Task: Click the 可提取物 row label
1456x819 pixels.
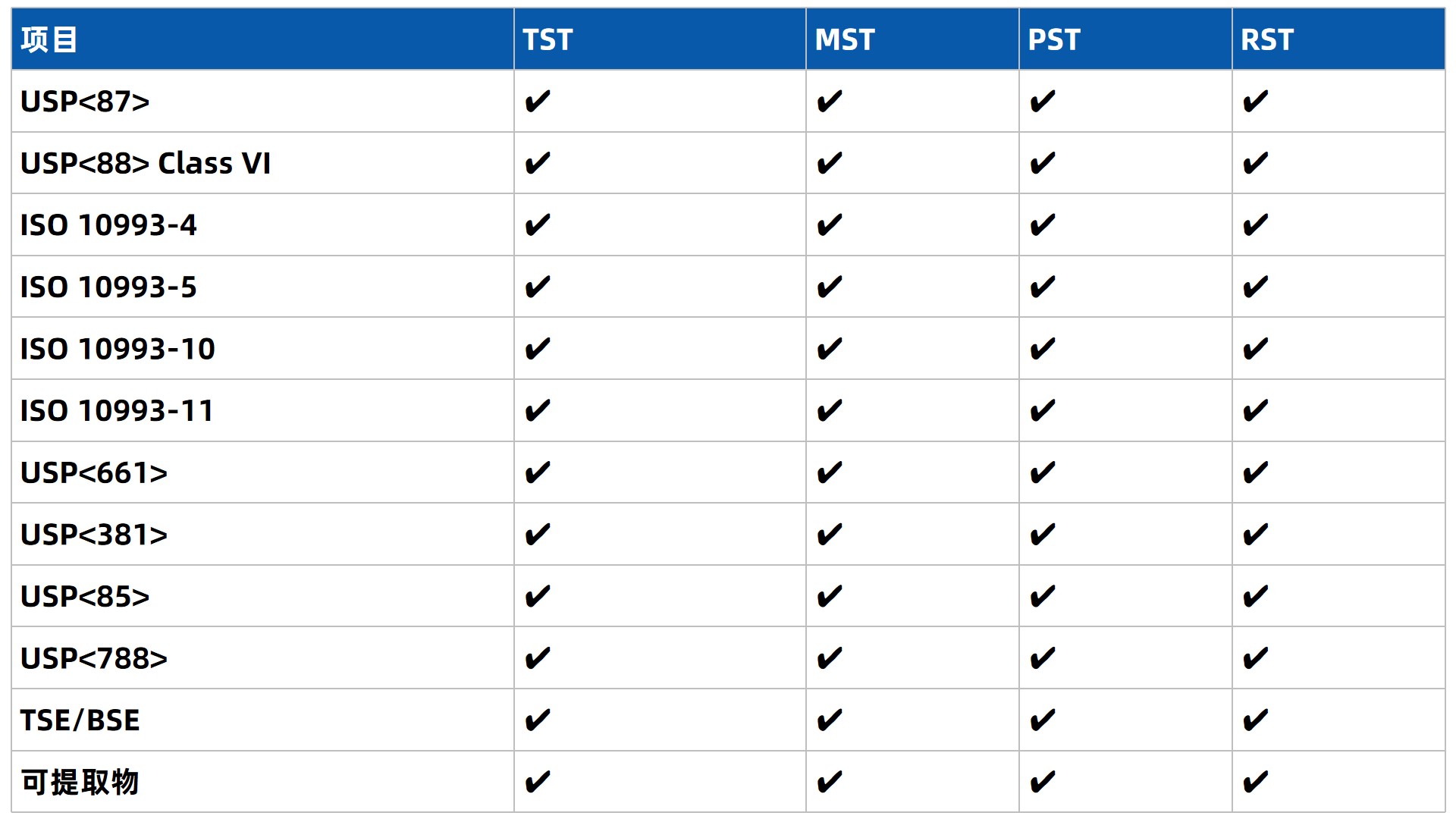Action: [x=80, y=782]
